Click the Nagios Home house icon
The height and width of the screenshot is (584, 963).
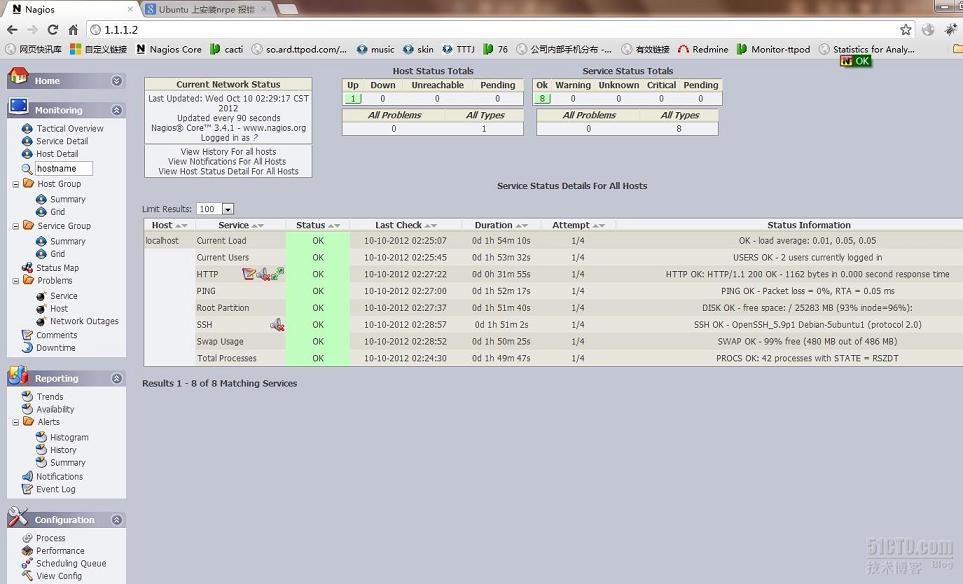click(18, 76)
